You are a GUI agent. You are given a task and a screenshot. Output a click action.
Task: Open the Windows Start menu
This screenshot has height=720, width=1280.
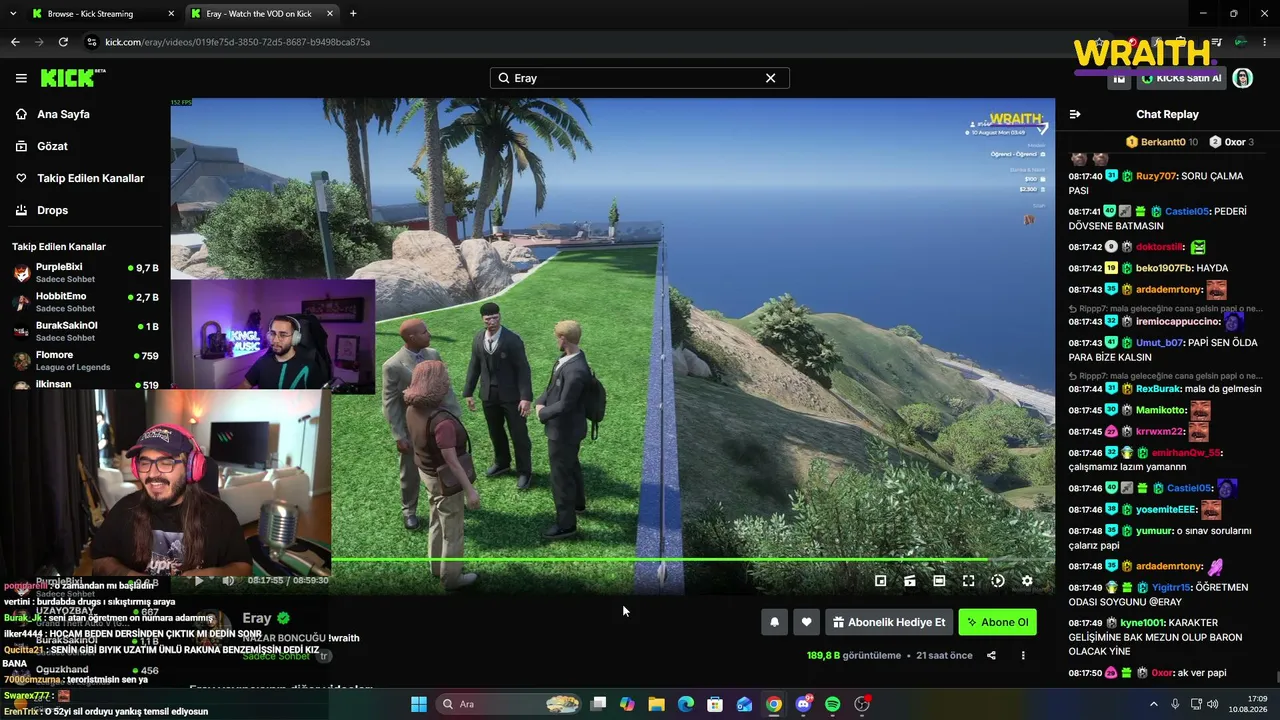point(418,704)
